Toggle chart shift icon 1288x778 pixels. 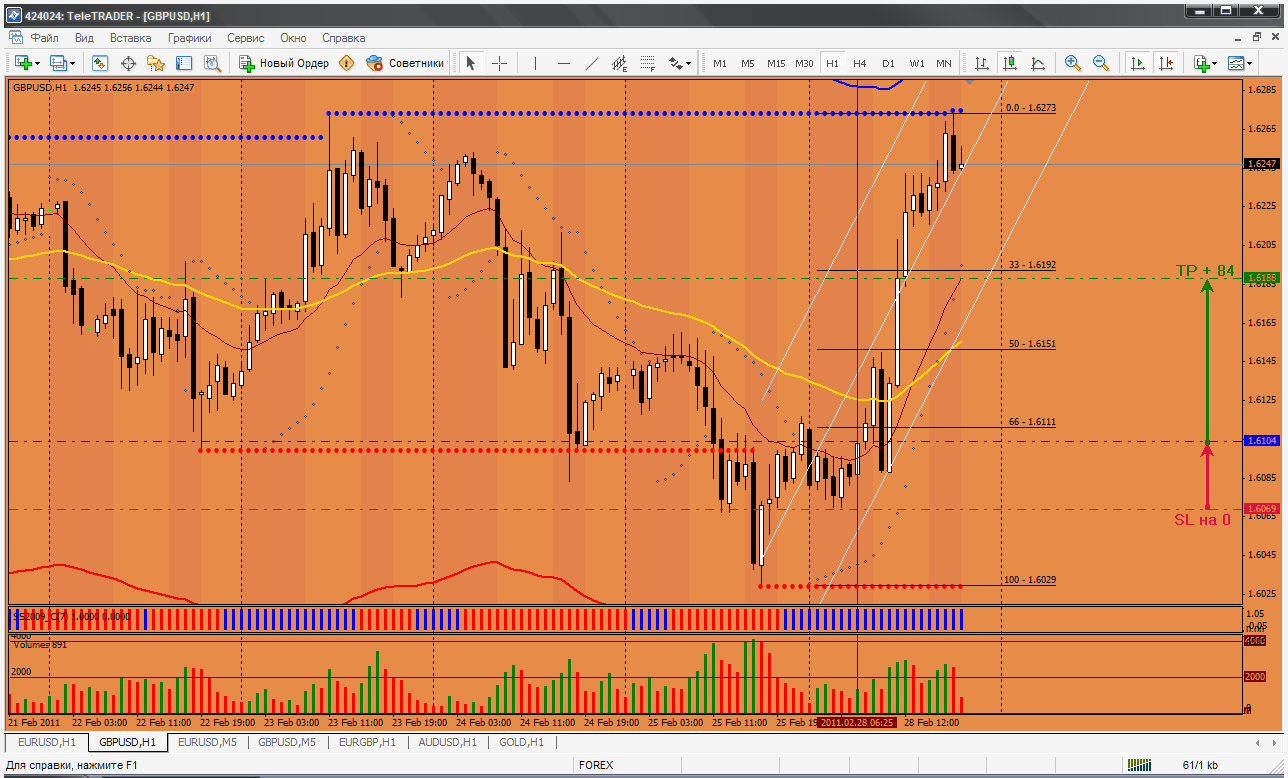[1165, 63]
